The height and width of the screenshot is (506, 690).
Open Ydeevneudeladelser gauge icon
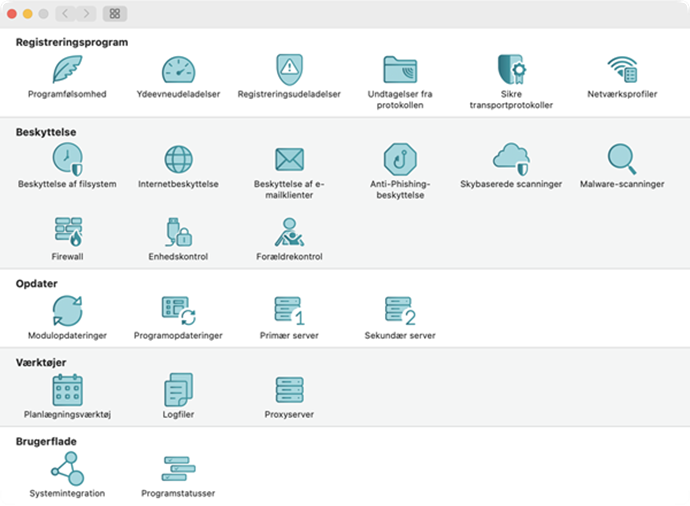178,70
